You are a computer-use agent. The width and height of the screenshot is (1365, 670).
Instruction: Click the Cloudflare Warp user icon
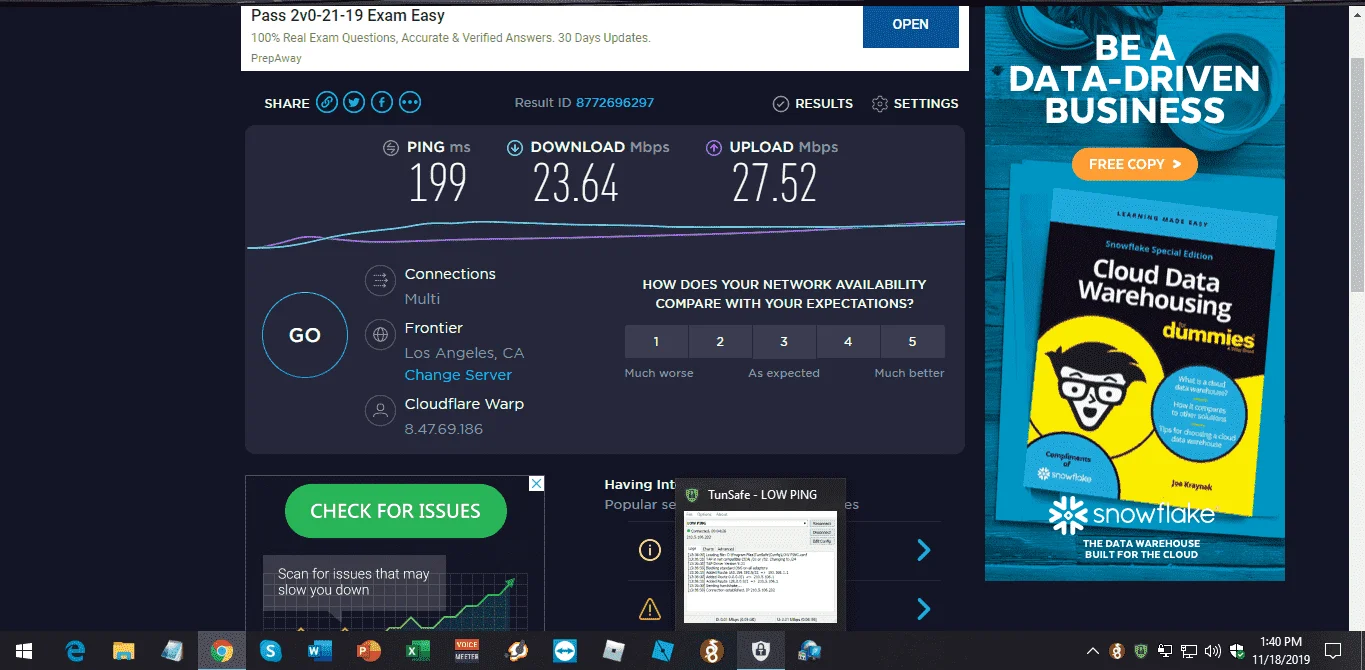pos(380,410)
